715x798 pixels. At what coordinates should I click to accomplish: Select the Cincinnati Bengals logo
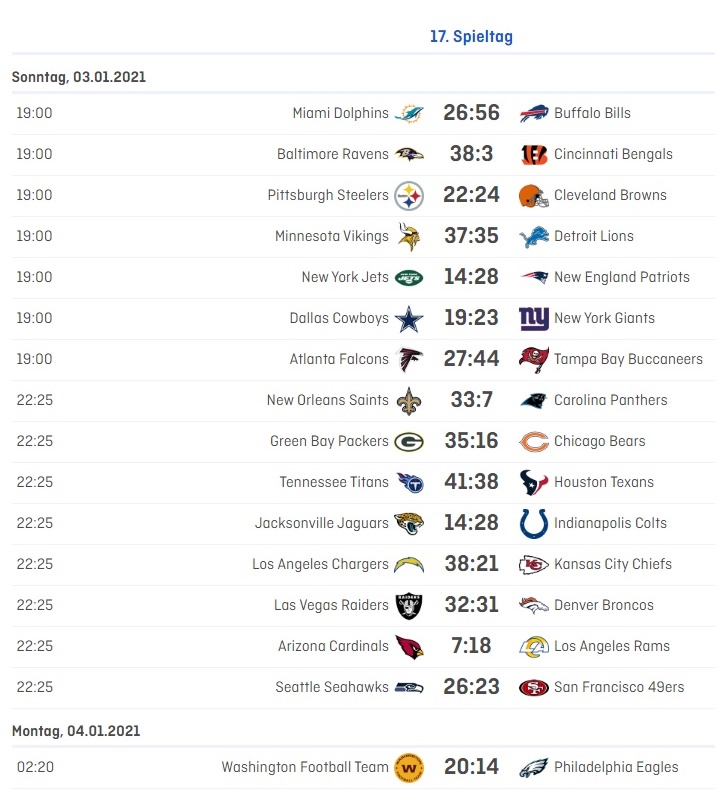[x=534, y=155]
